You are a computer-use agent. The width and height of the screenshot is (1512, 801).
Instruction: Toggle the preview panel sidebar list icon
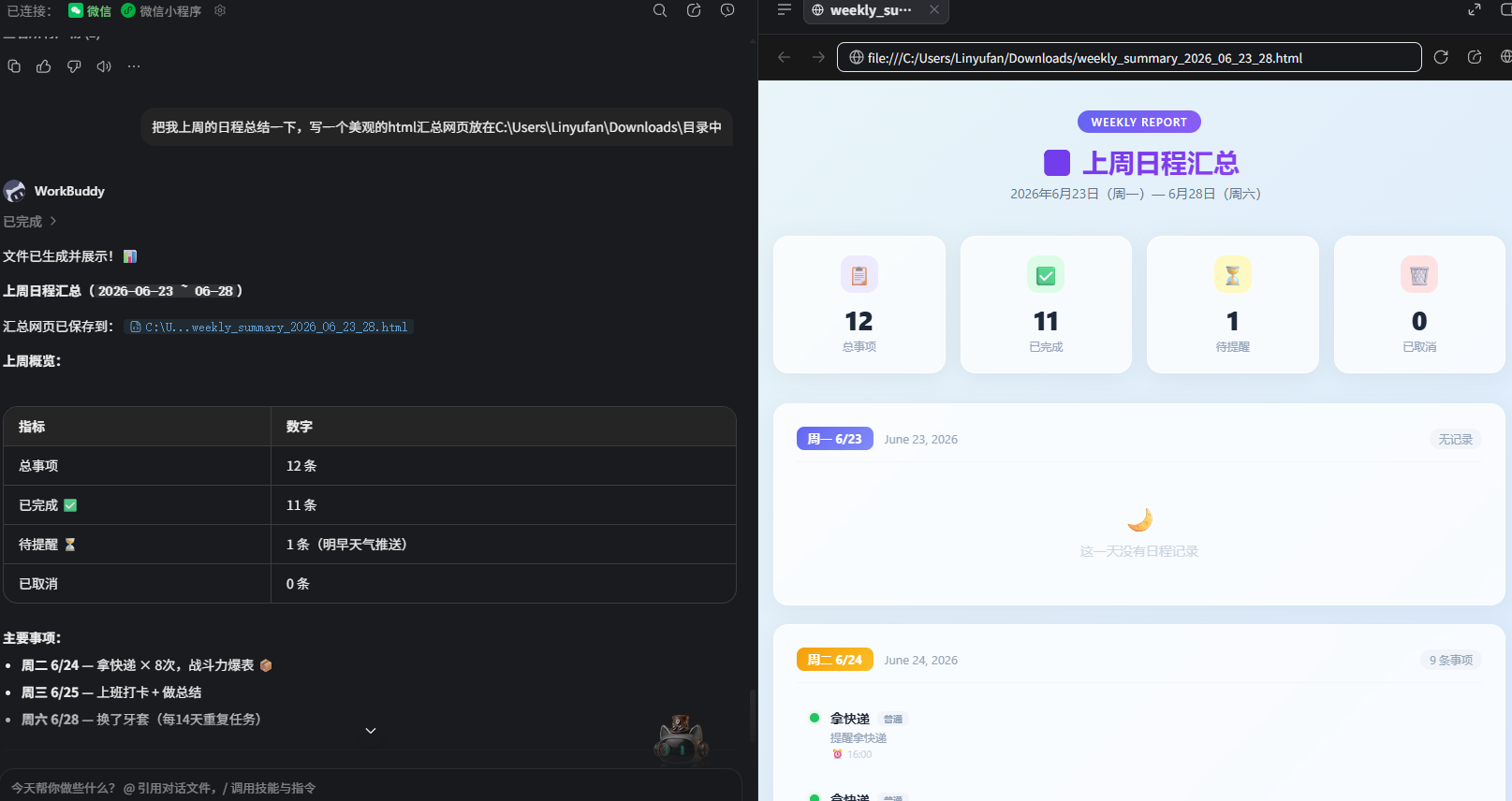pos(785,9)
